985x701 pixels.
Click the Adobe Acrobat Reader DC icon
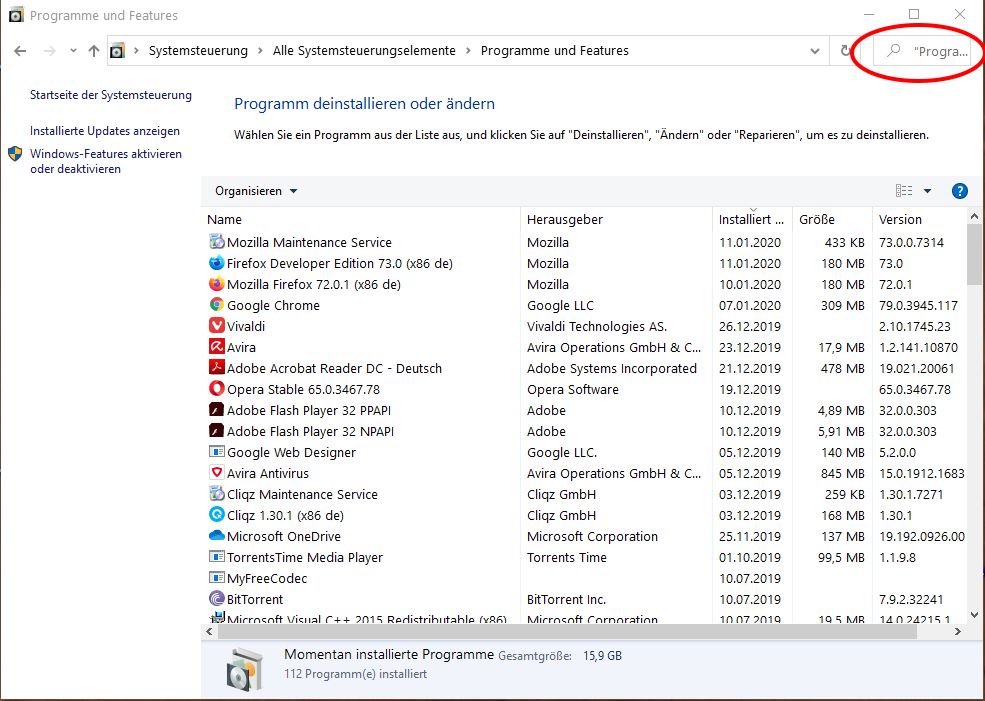[217, 368]
